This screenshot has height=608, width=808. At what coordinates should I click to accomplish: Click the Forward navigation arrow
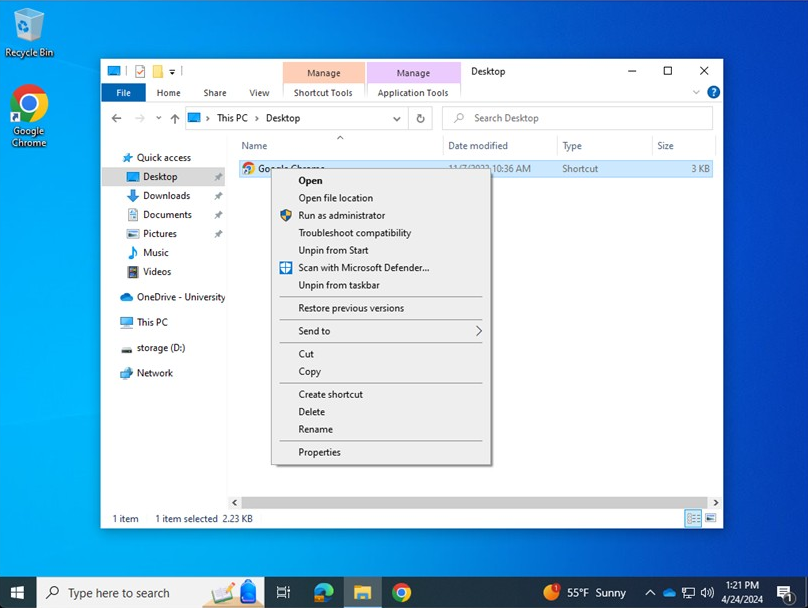click(140, 118)
